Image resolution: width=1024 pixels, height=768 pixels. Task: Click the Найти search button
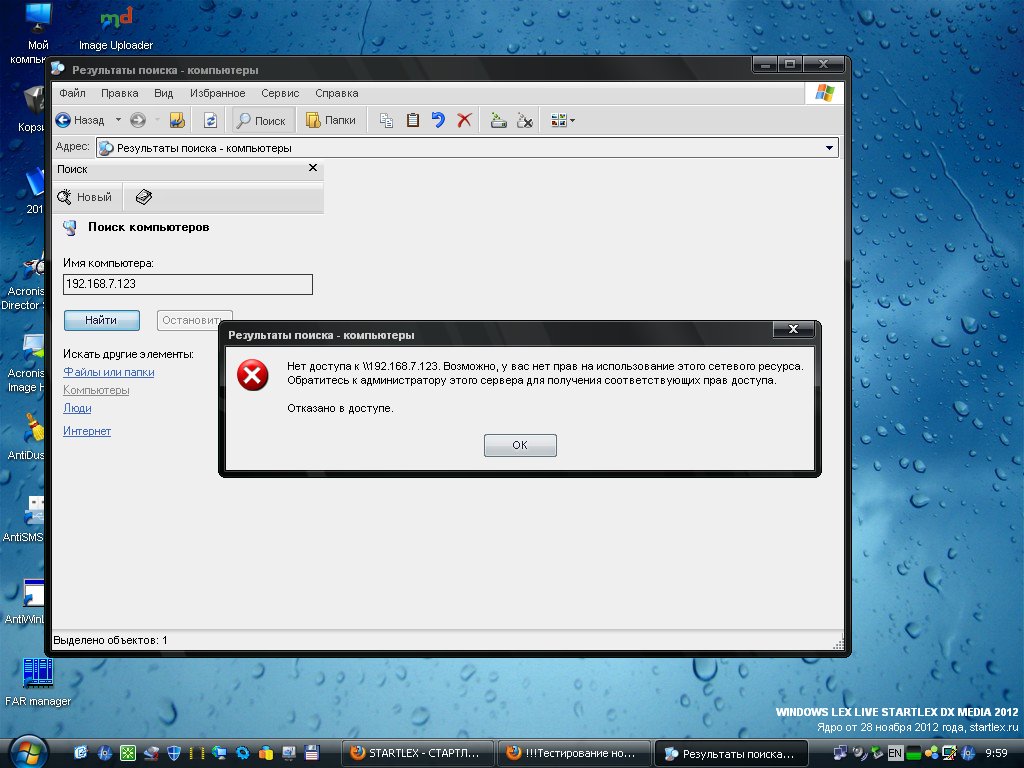coord(101,320)
